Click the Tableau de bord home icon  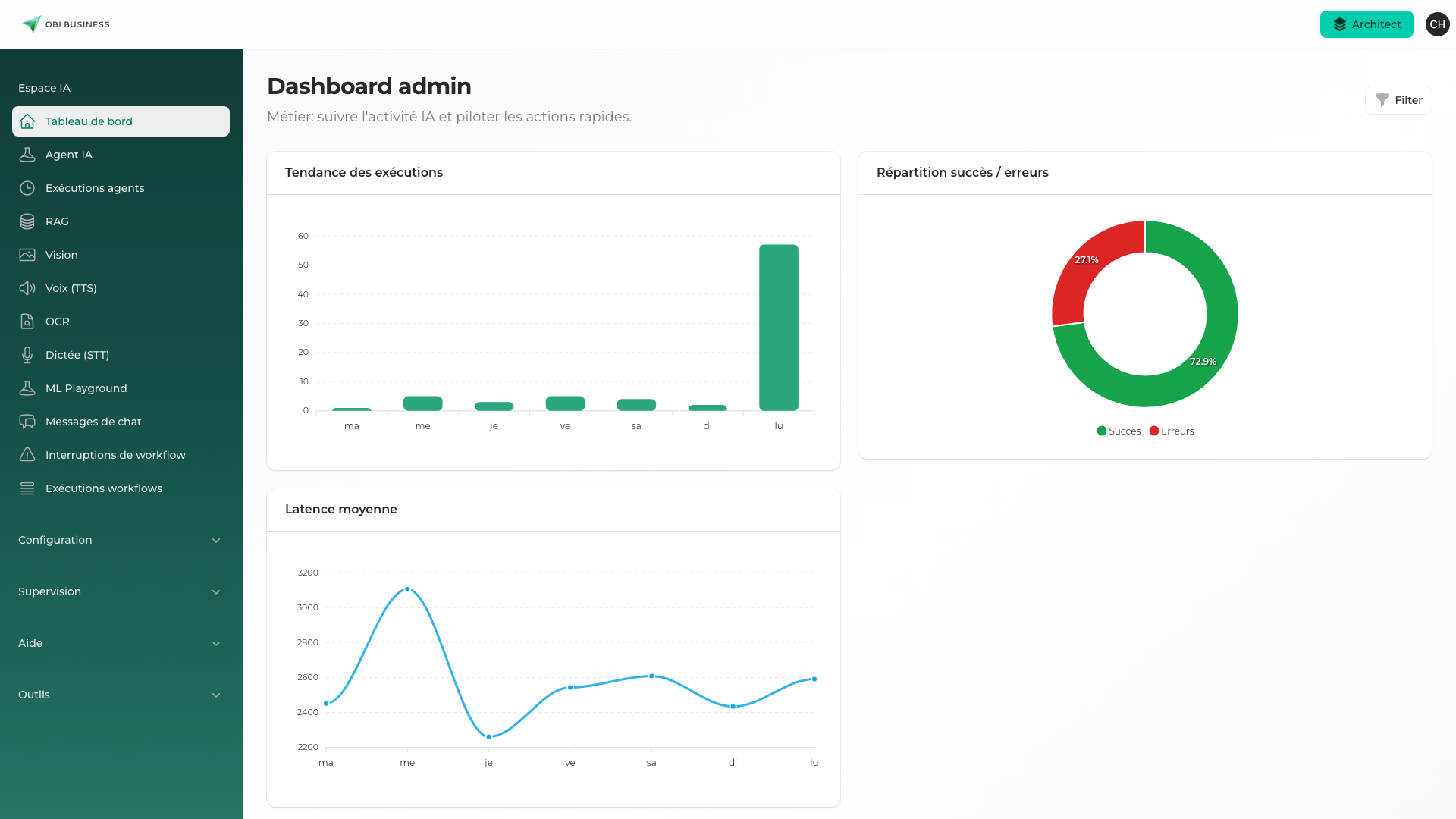coord(27,121)
